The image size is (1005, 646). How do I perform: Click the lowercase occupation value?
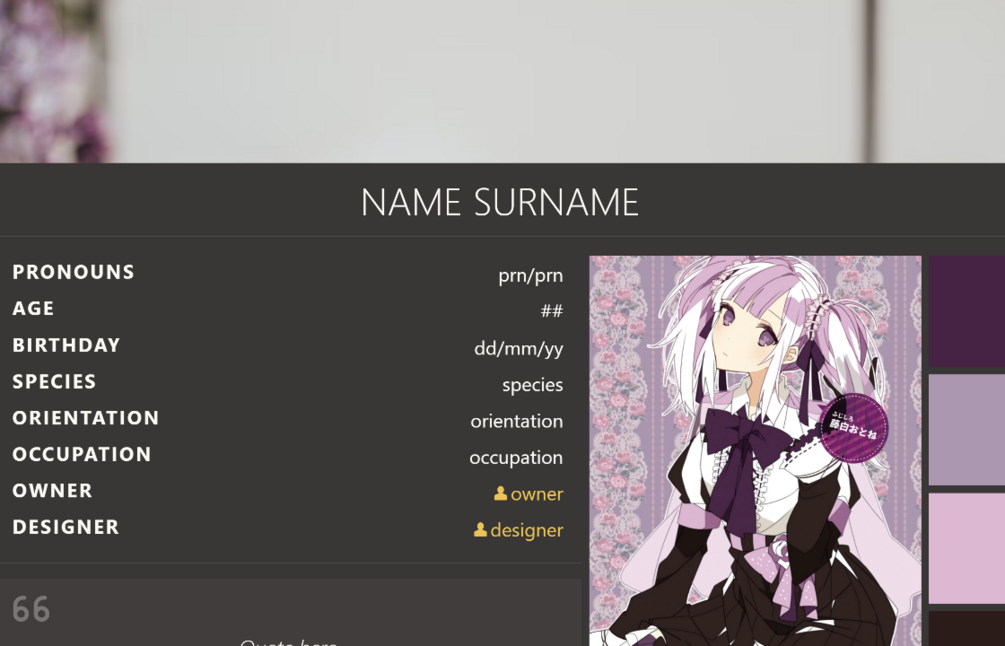516,458
